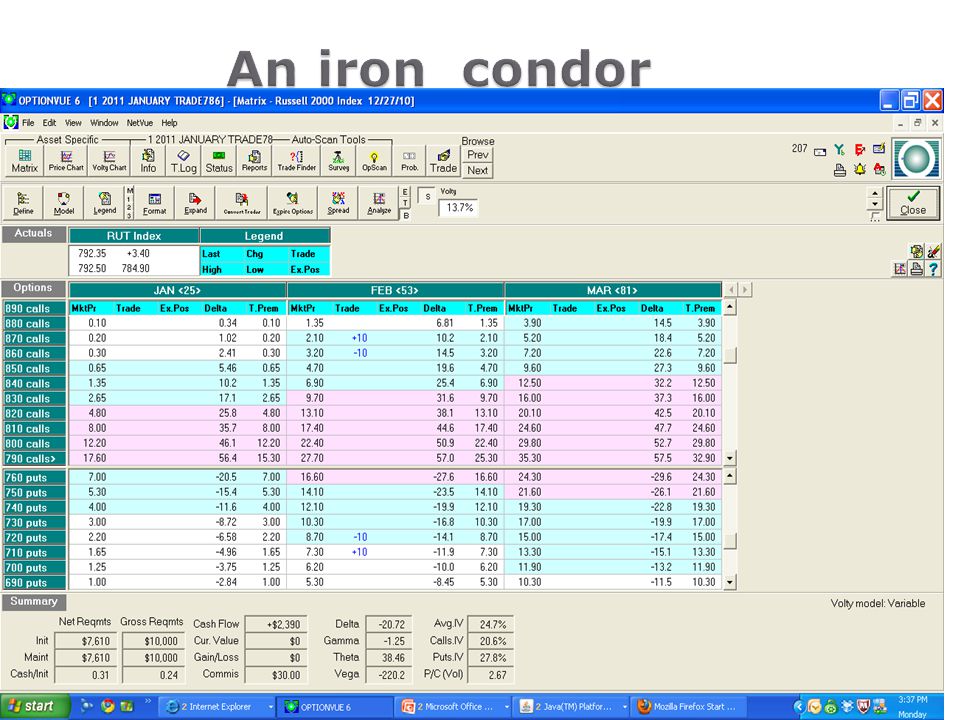Click the Prob. calculator button

tap(410, 161)
